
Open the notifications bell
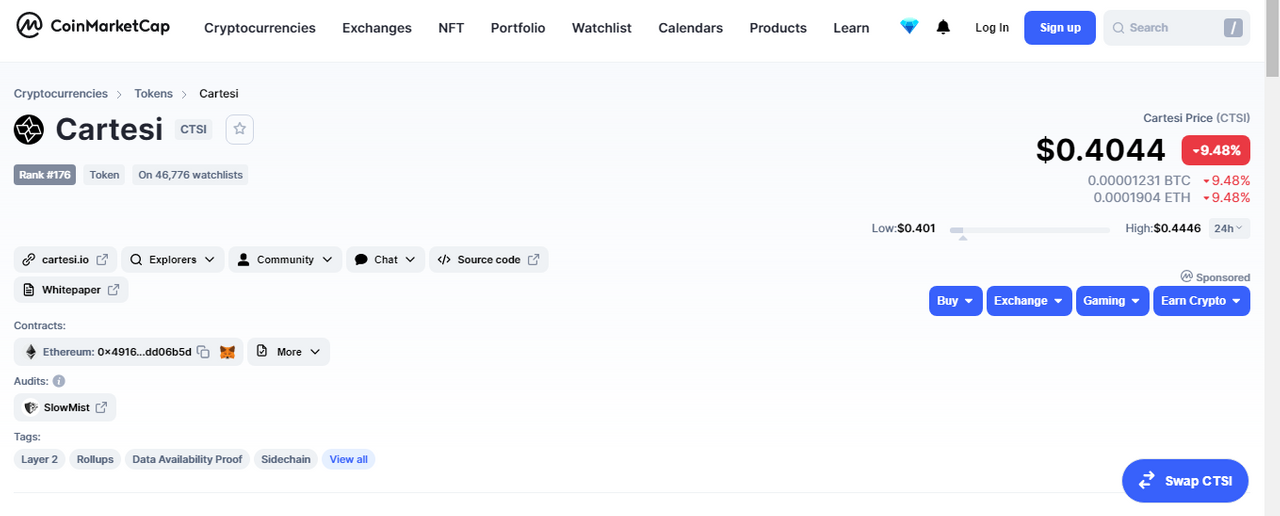943,27
